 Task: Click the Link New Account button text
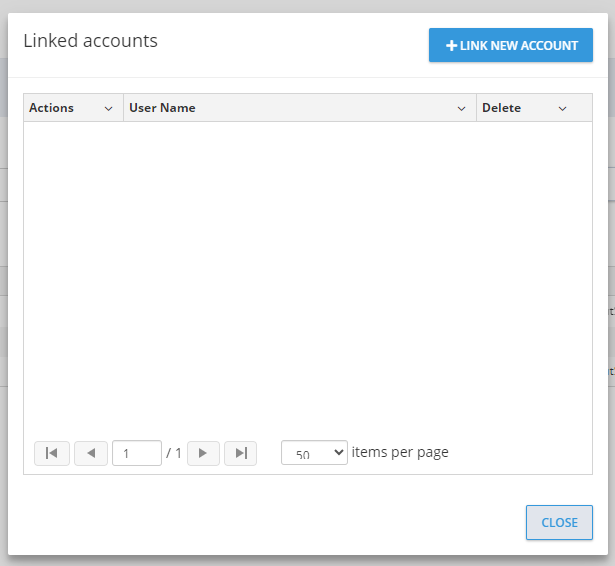519,46
